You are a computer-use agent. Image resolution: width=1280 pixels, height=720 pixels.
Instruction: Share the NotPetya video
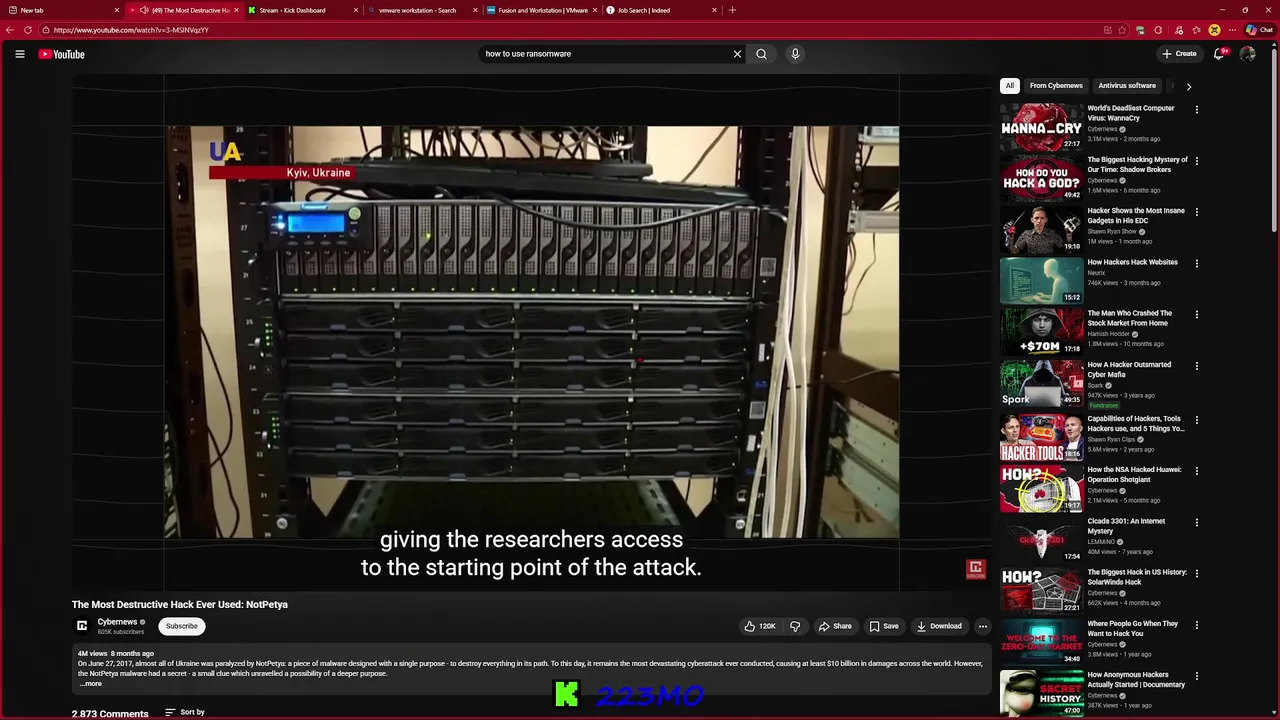(x=835, y=626)
